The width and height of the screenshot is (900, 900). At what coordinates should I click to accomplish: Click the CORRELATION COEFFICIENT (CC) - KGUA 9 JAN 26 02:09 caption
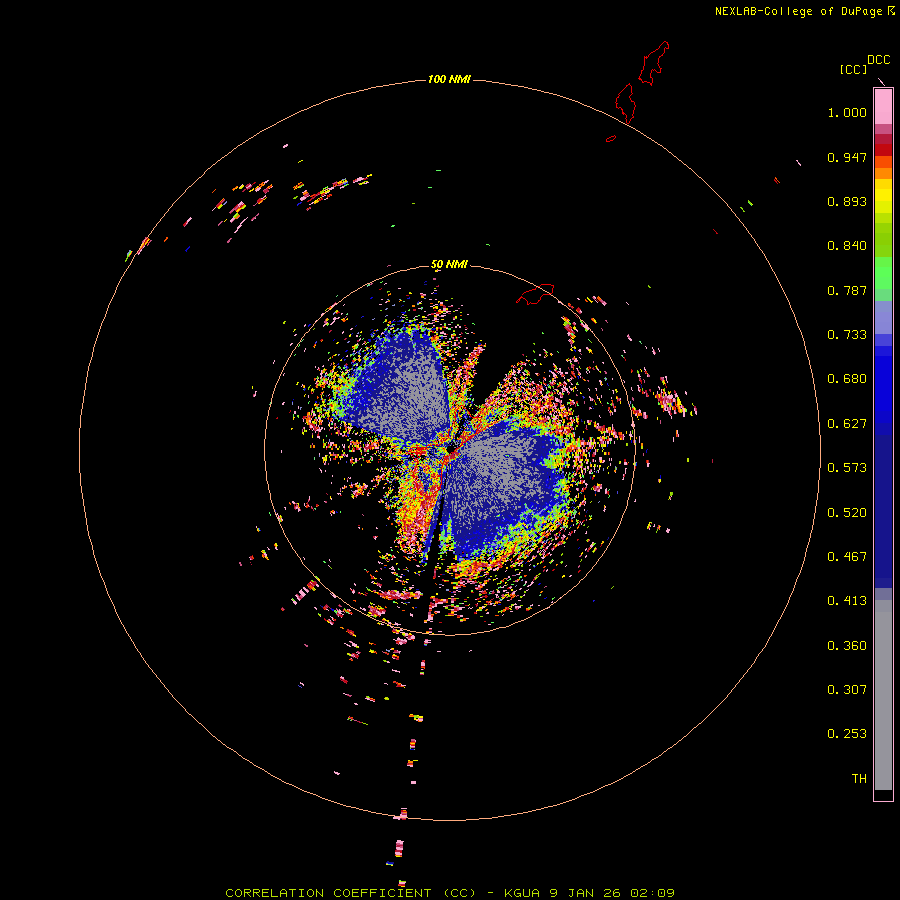click(x=449, y=893)
